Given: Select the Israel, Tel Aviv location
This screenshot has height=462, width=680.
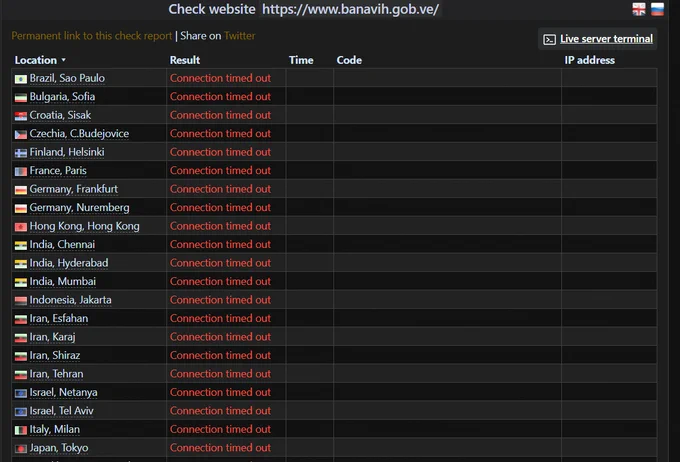Looking at the screenshot, I should point(62,411).
